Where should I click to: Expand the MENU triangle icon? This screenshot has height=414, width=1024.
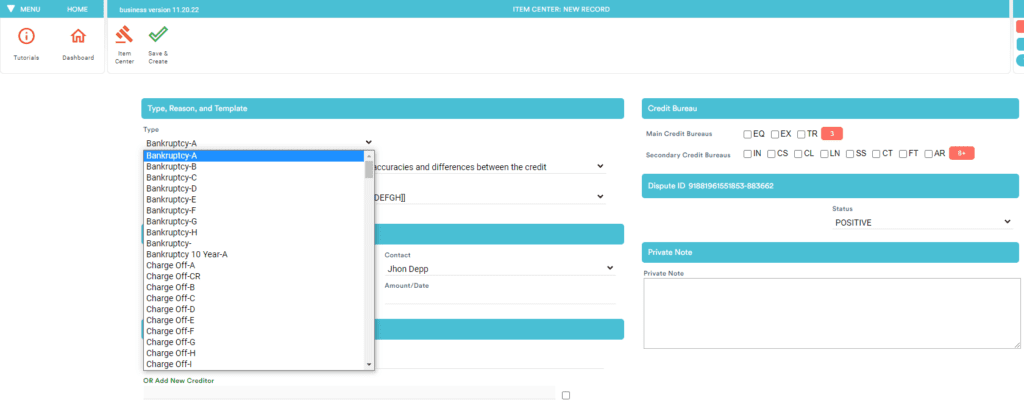click(11, 9)
